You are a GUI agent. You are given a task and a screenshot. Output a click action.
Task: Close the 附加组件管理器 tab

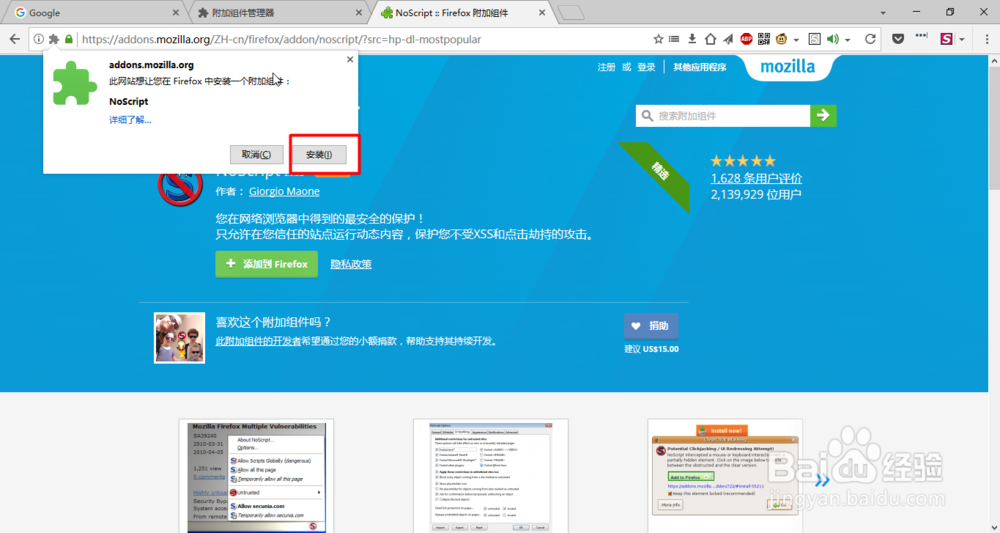coord(358,13)
